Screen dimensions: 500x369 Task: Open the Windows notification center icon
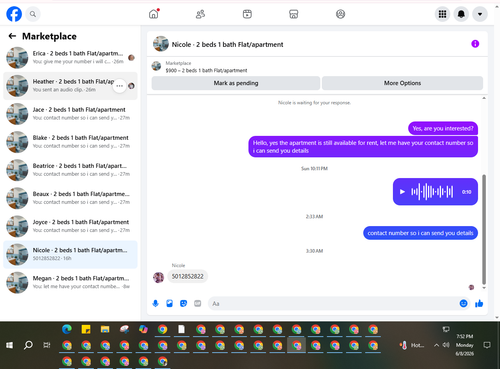click(x=487, y=345)
